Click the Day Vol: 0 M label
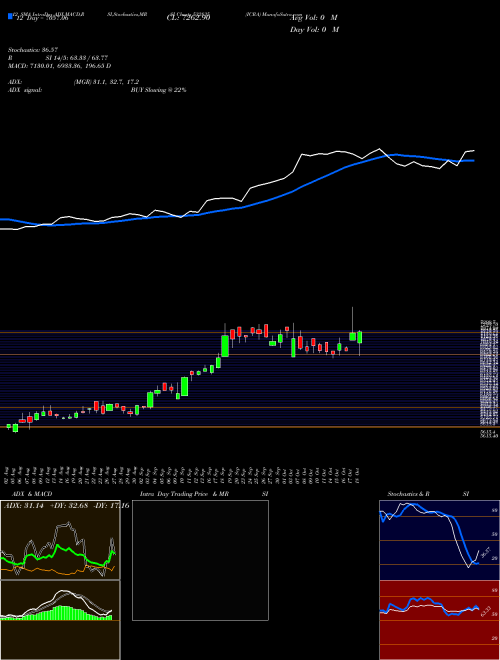The width and height of the screenshot is (500, 660). 314,30
